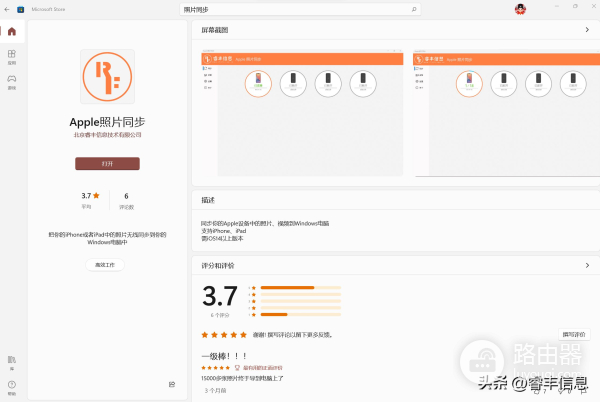Click the share icon below app info
The height and width of the screenshot is (402, 600).
pos(172,384)
